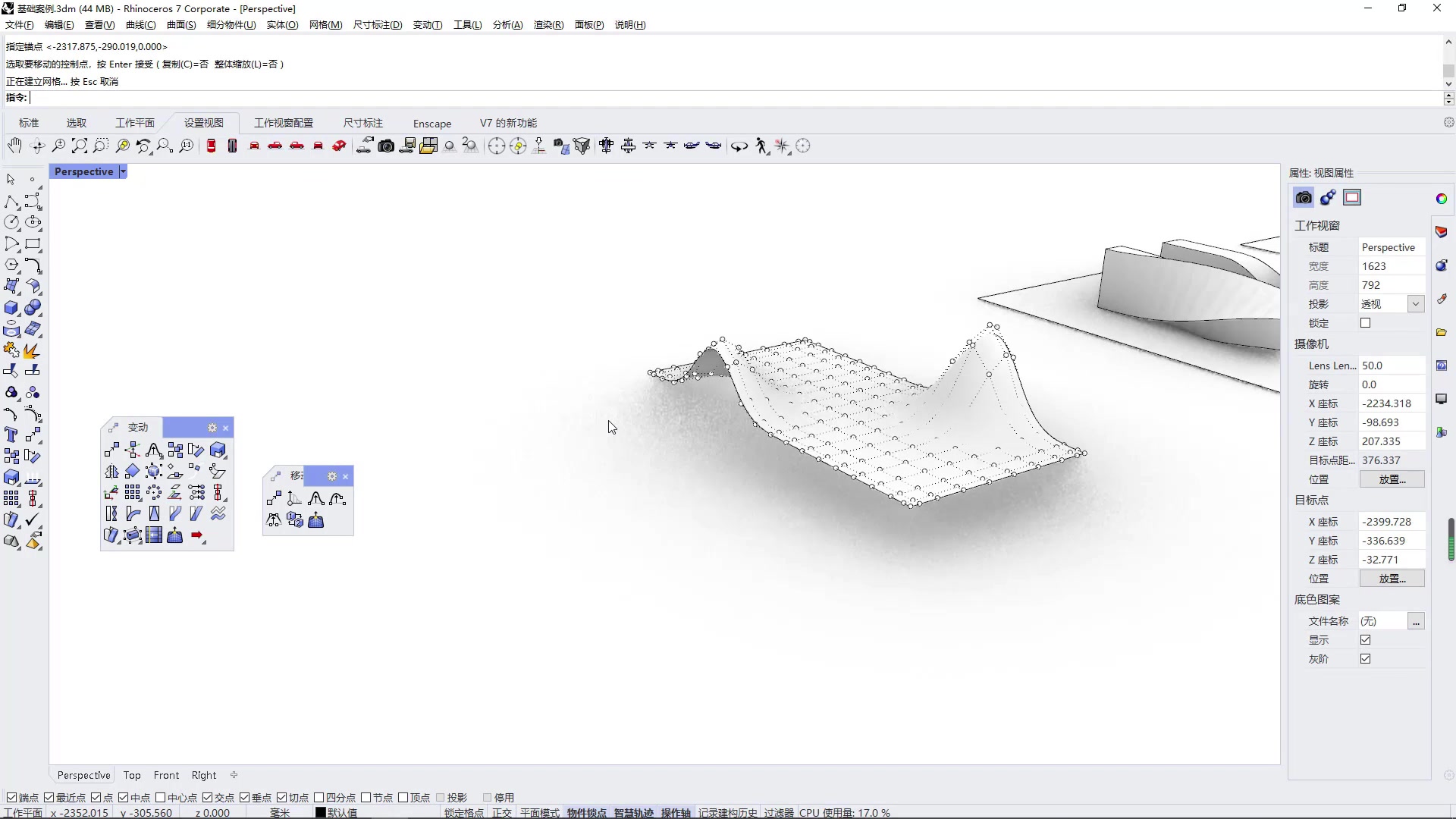Click the Zoom Extents icon
Image resolution: width=1456 pixels, height=819 pixels.
click(80, 146)
